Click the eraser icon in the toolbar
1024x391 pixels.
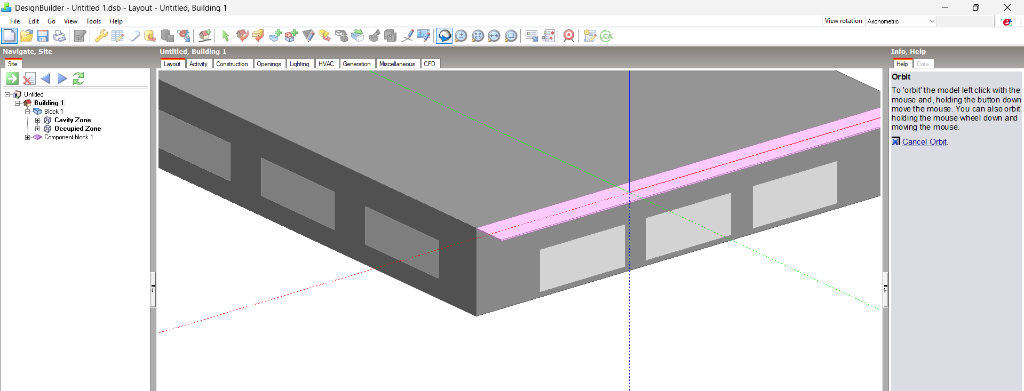(134, 35)
